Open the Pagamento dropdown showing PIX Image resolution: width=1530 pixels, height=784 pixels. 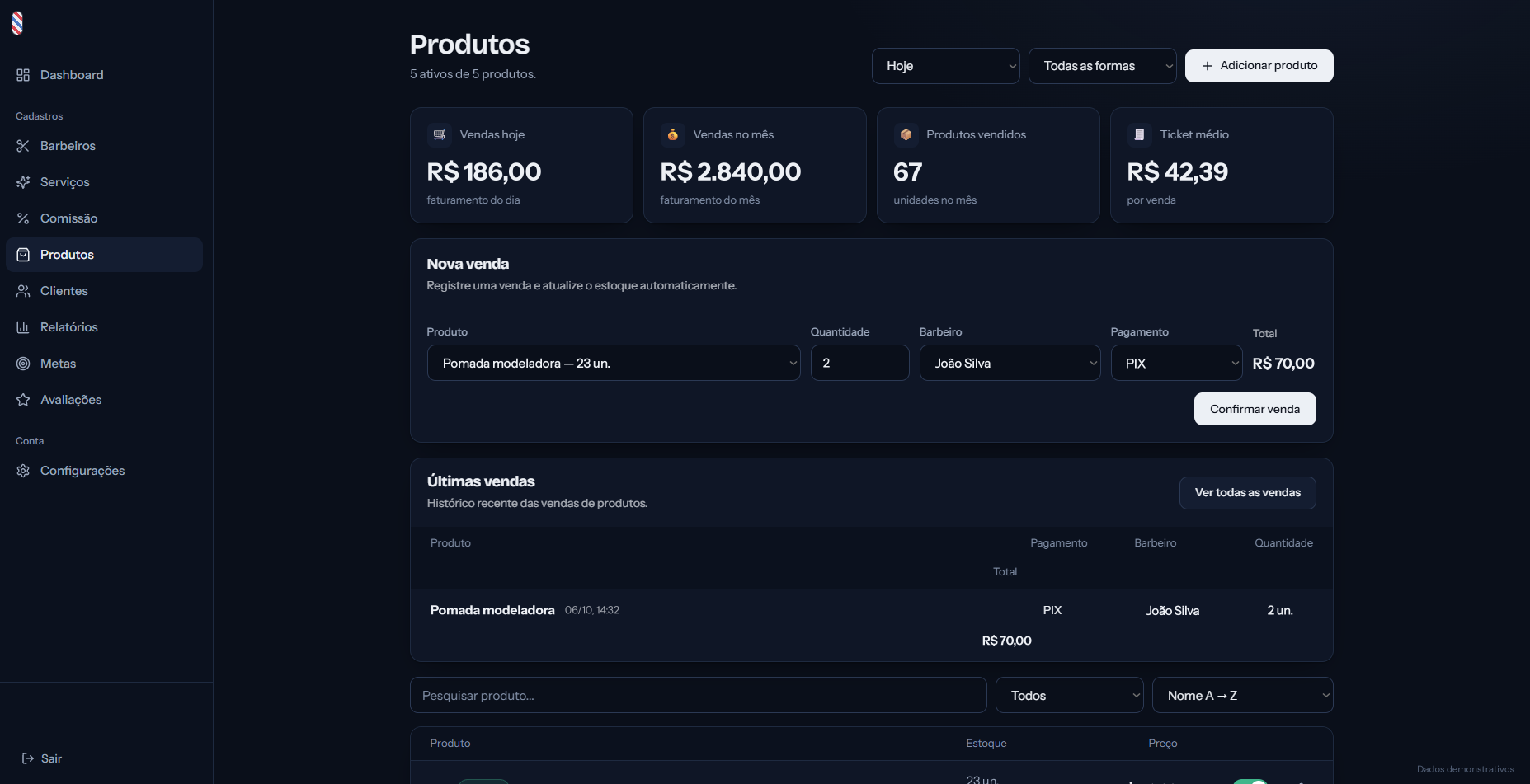1177,363
